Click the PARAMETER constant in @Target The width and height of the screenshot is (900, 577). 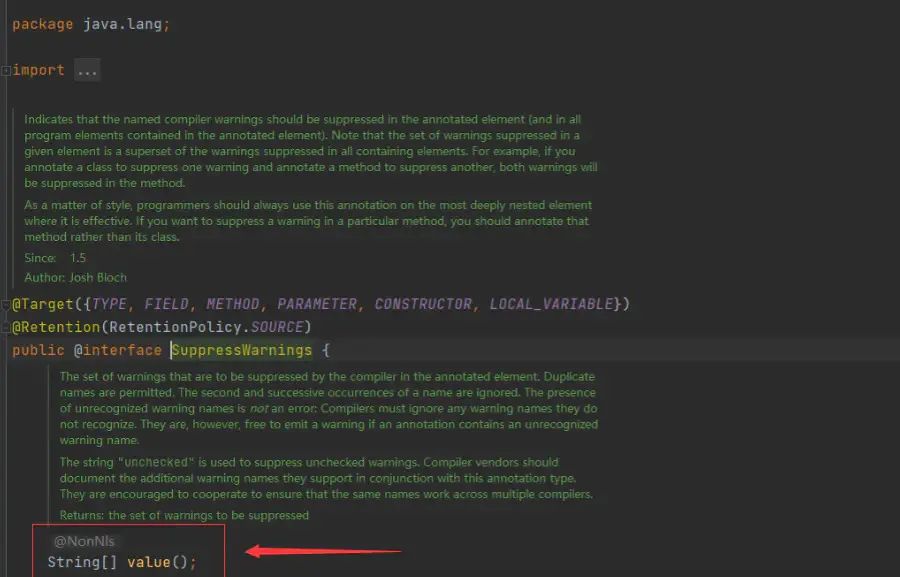click(317, 304)
